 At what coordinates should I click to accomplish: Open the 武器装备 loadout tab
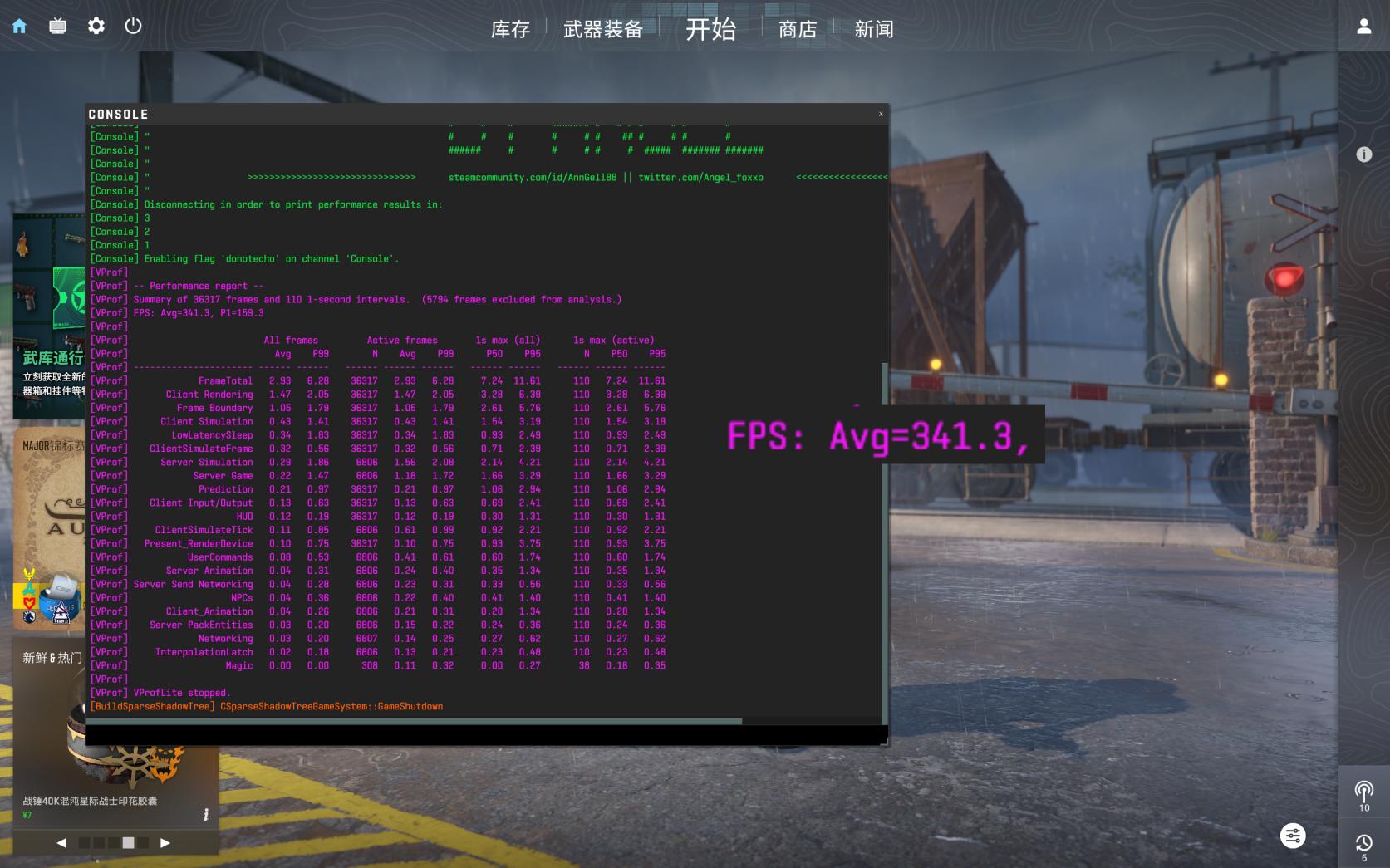603,29
